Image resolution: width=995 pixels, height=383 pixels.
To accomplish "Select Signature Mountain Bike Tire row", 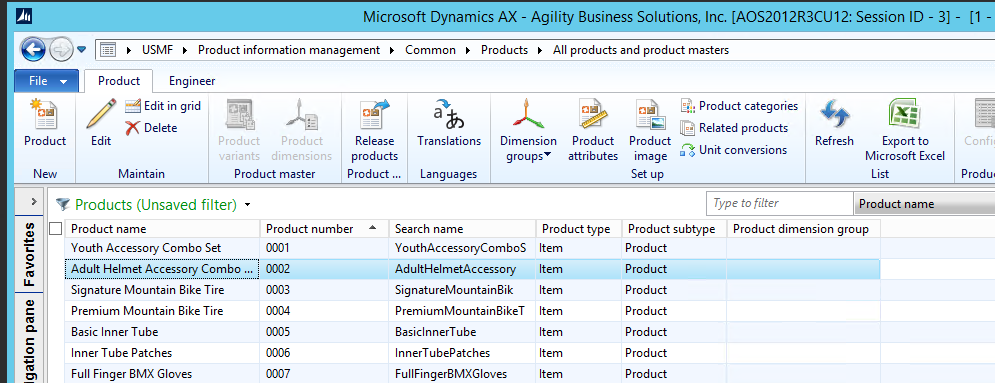I will pos(473,290).
